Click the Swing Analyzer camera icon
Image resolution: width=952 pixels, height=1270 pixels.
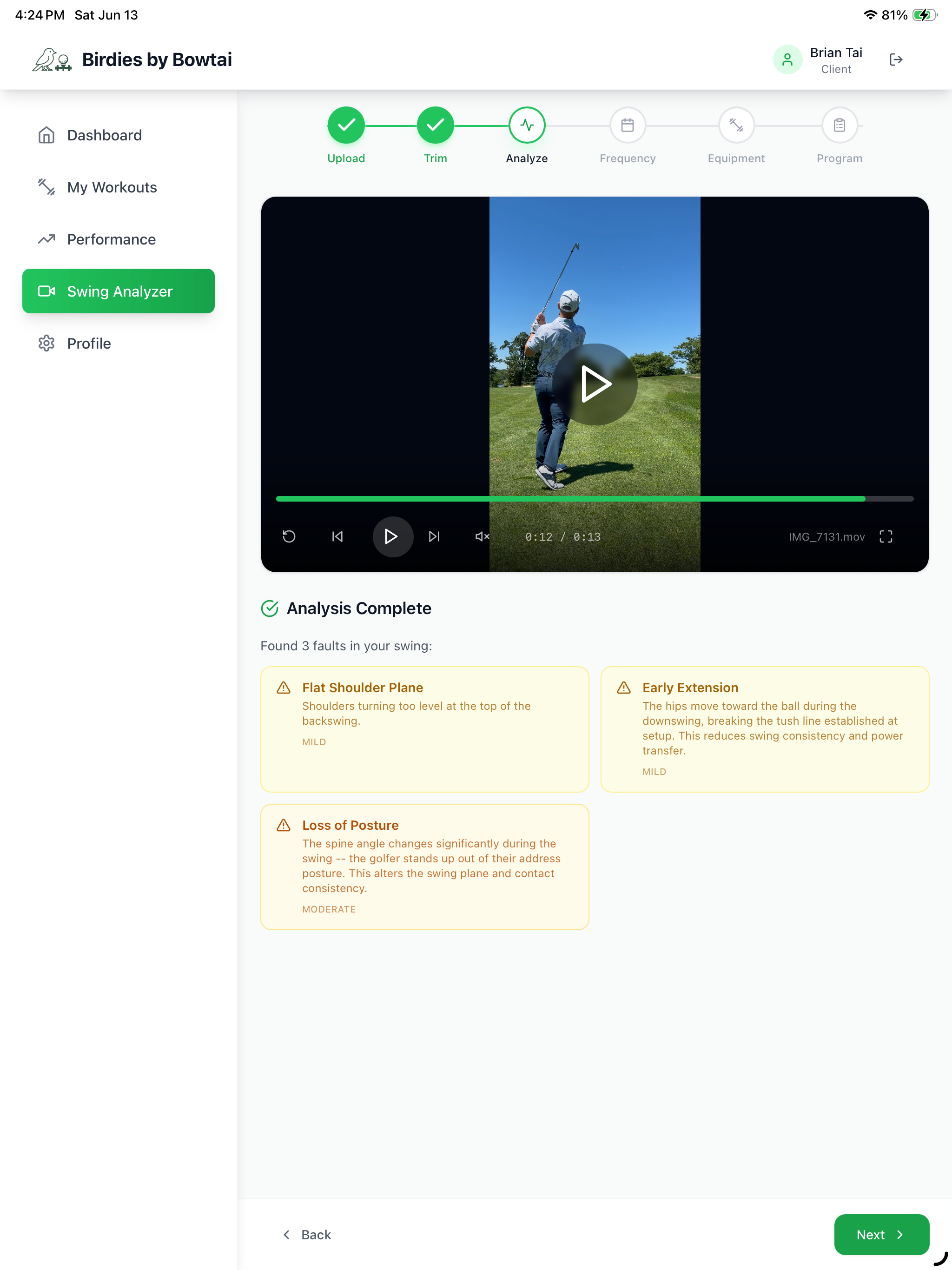coord(46,291)
